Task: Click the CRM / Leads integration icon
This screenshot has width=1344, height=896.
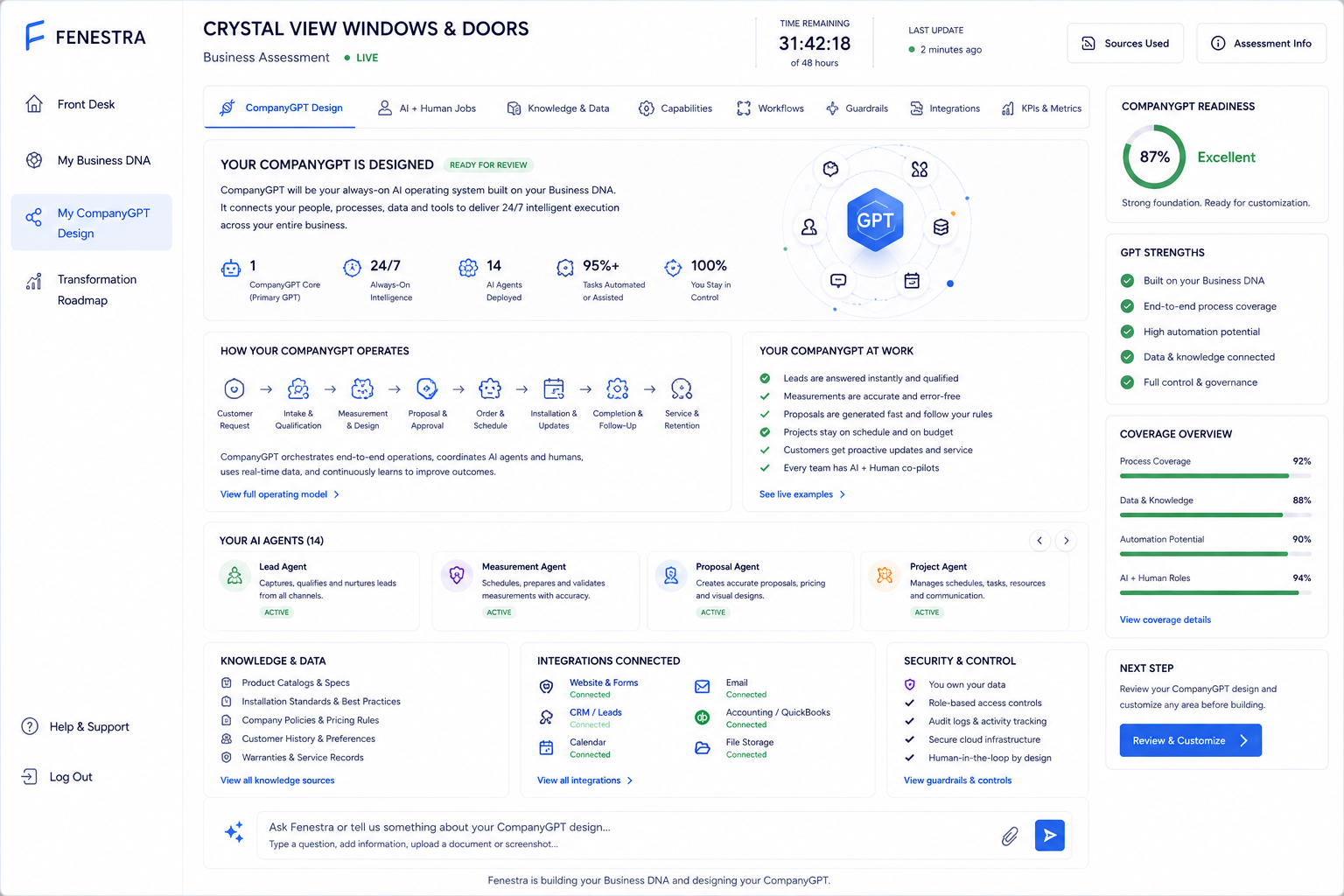Action: [x=546, y=717]
